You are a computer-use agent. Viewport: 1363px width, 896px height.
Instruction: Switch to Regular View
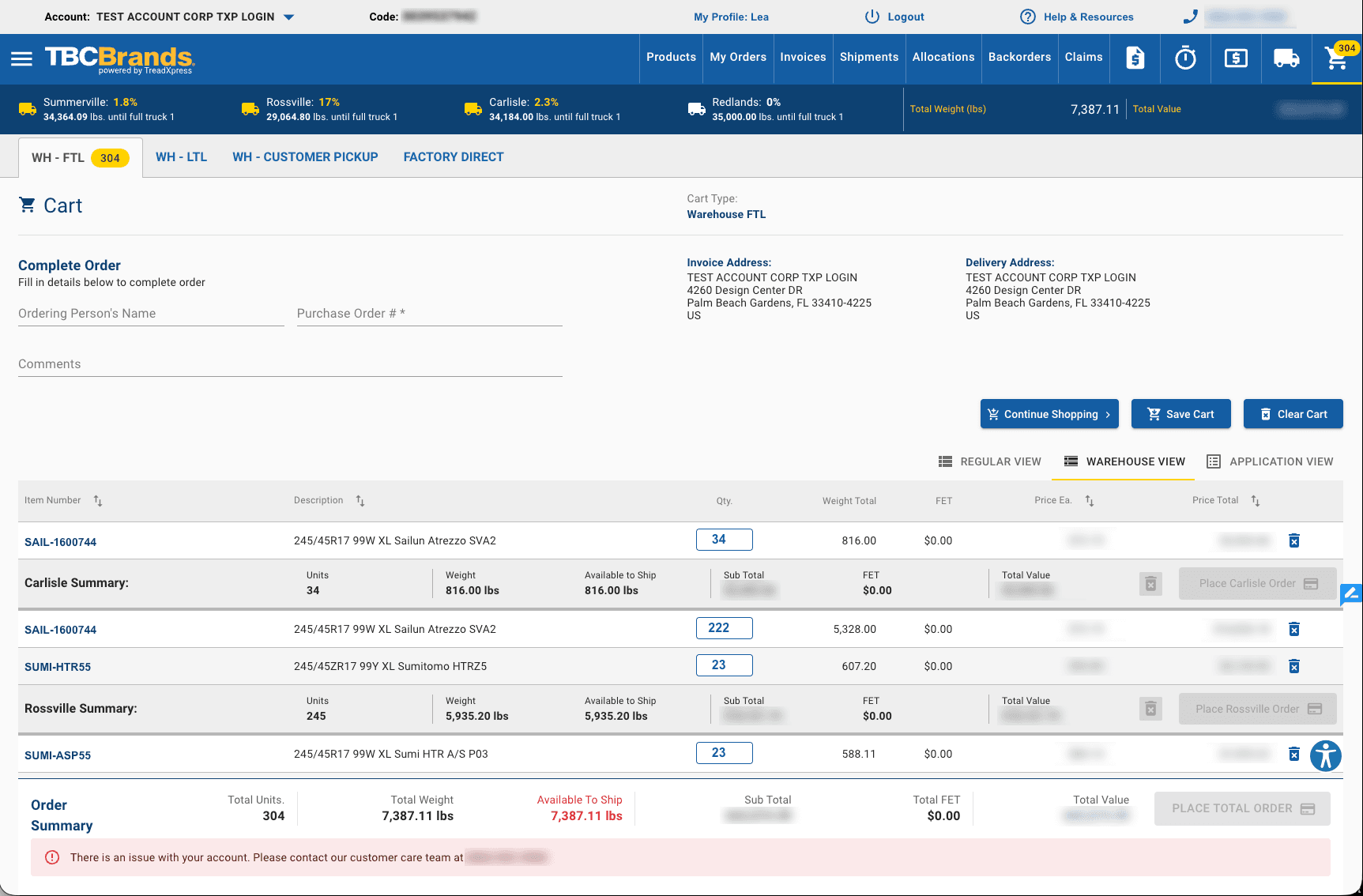pos(989,461)
